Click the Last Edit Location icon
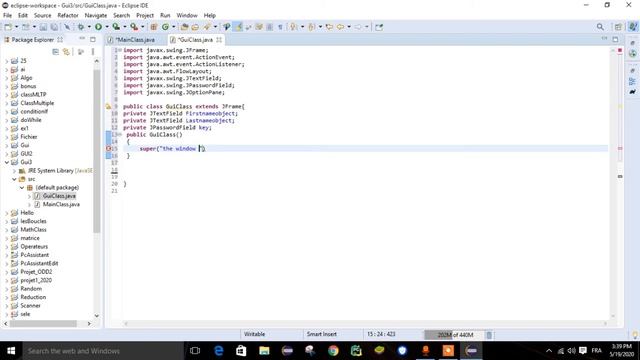640x360 pixels. tap(329, 27)
